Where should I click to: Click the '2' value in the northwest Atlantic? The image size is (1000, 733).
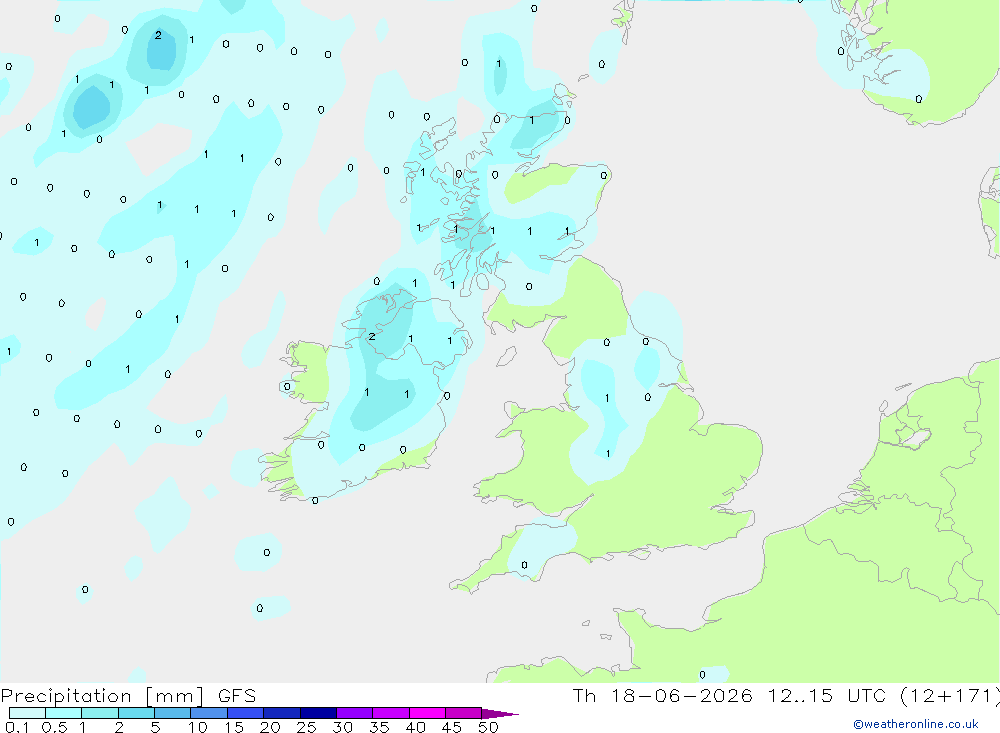pos(158,35)
